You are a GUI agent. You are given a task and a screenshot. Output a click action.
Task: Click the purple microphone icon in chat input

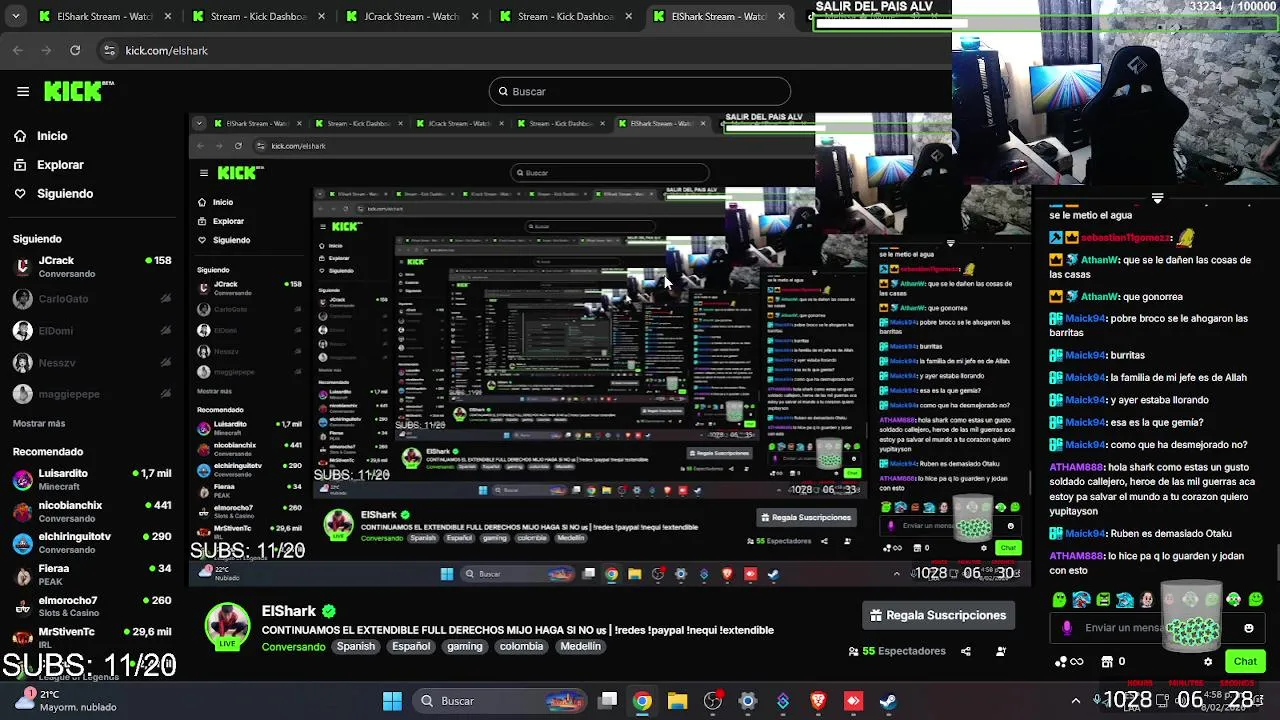click(x=1067, y=628)
